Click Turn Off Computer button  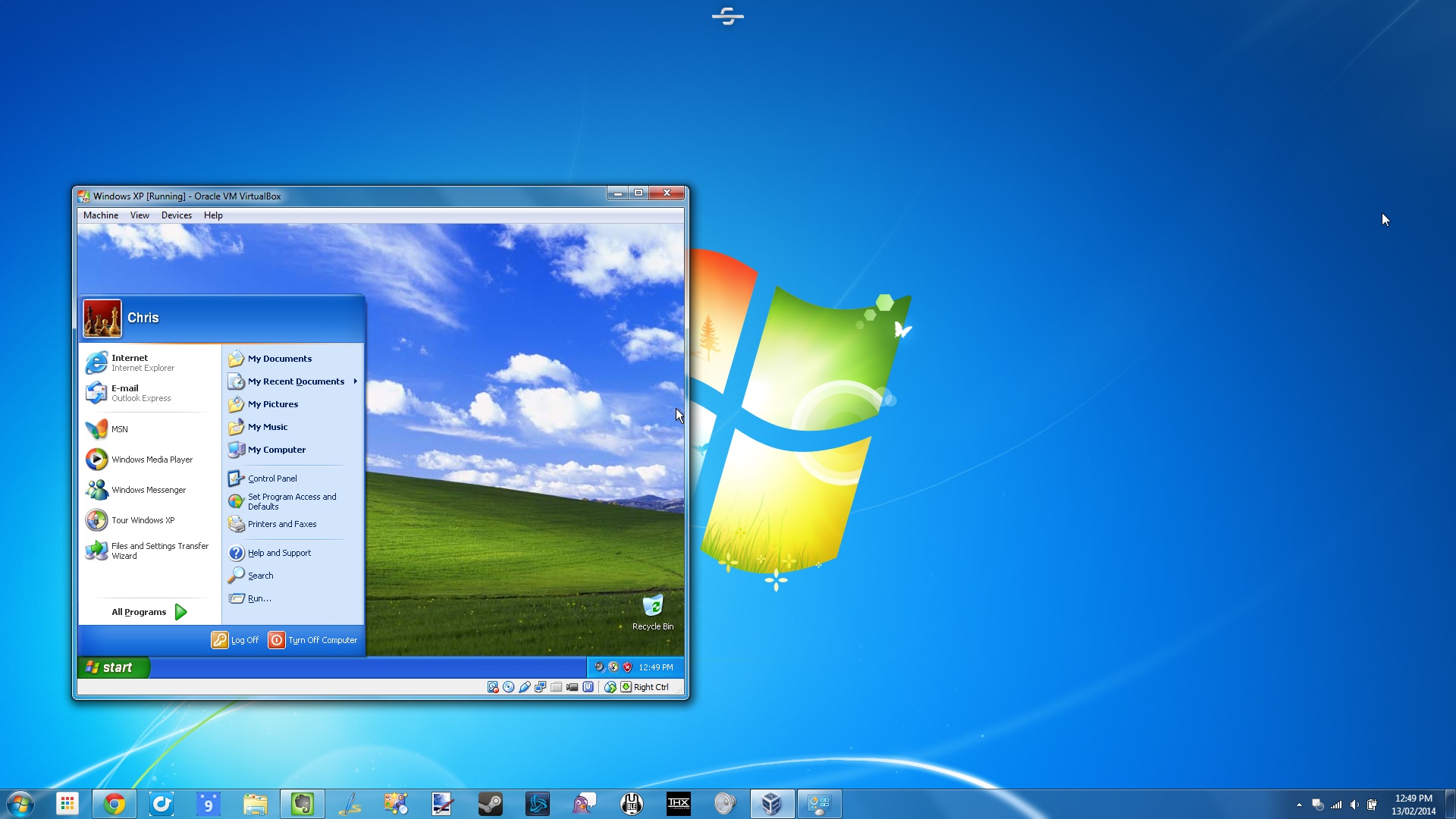pos(313,640)
